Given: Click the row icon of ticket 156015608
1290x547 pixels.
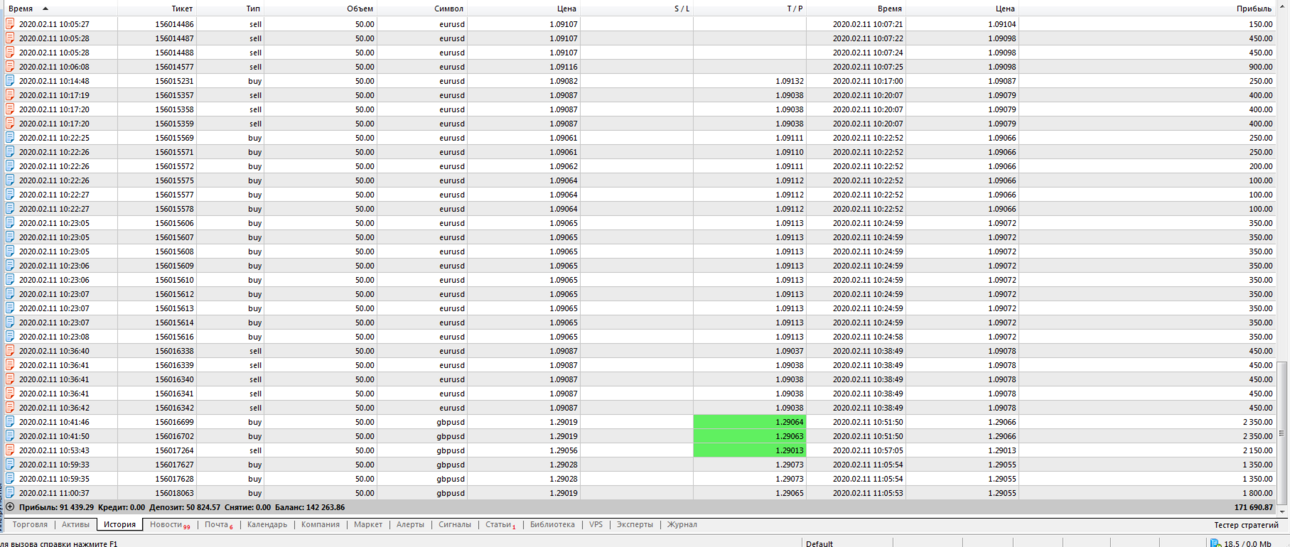Looking at the screenshot, I should click(x=10, y=251).
